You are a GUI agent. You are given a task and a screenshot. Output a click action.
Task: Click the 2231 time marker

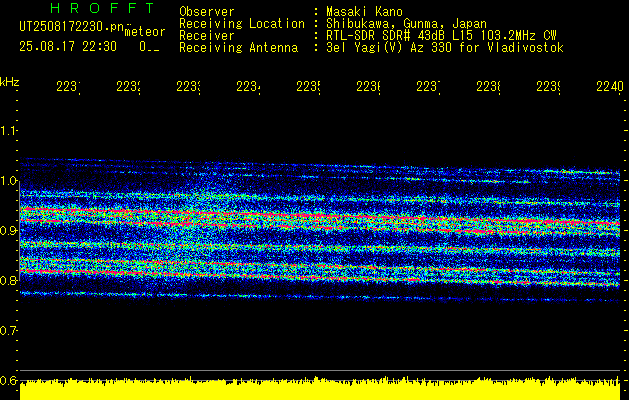(x=68, y=86)
